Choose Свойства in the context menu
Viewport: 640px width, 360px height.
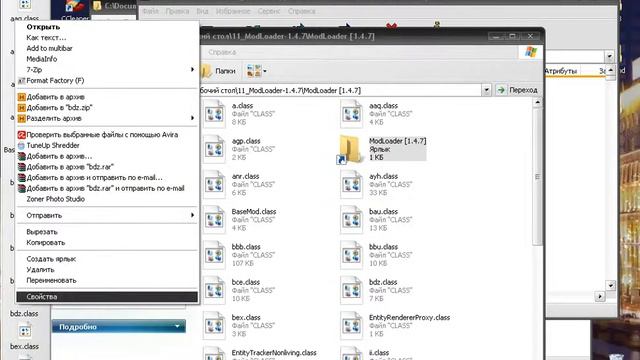tap(107, 297)
